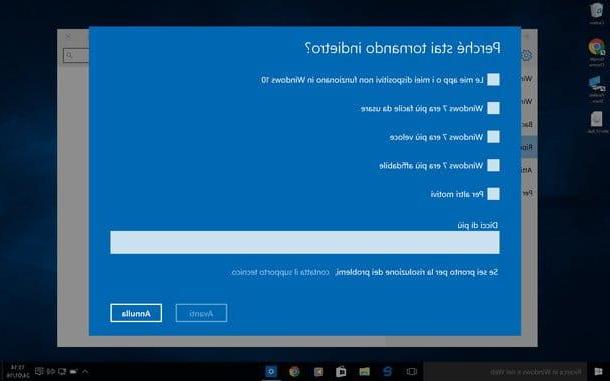Open the 'contatta il supporto tecnico' link
610x381 pixels.
click(280, 272)
